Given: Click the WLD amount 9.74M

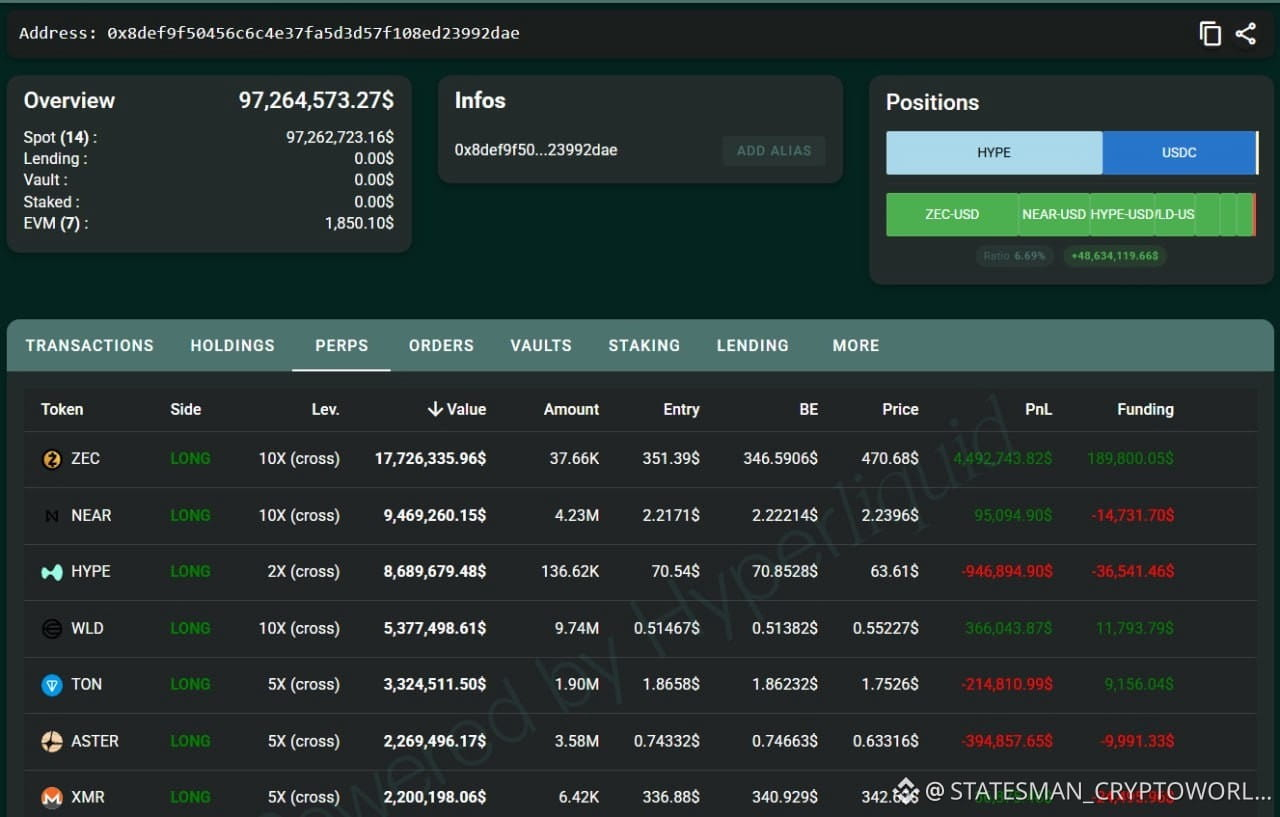Looking at the screenshot, I should [575, 628].
